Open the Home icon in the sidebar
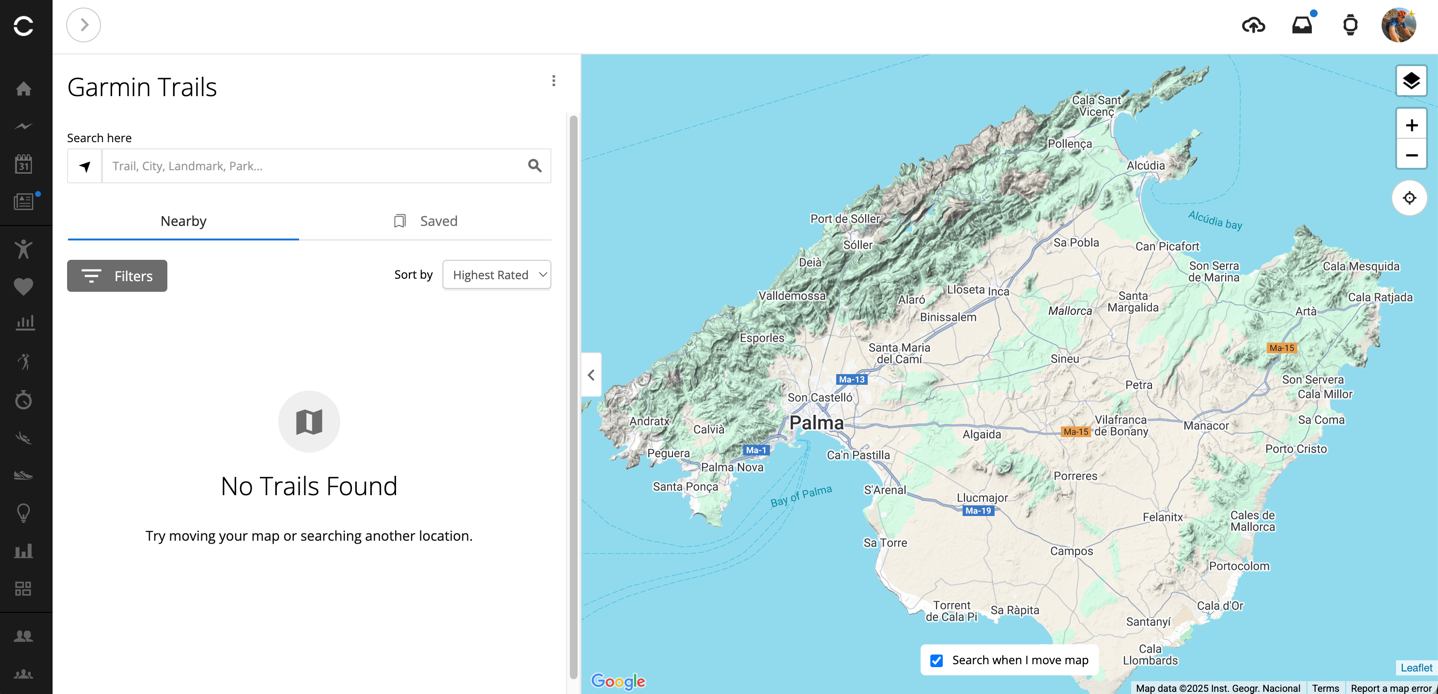The image size is (1438, 694). [24, 89]
